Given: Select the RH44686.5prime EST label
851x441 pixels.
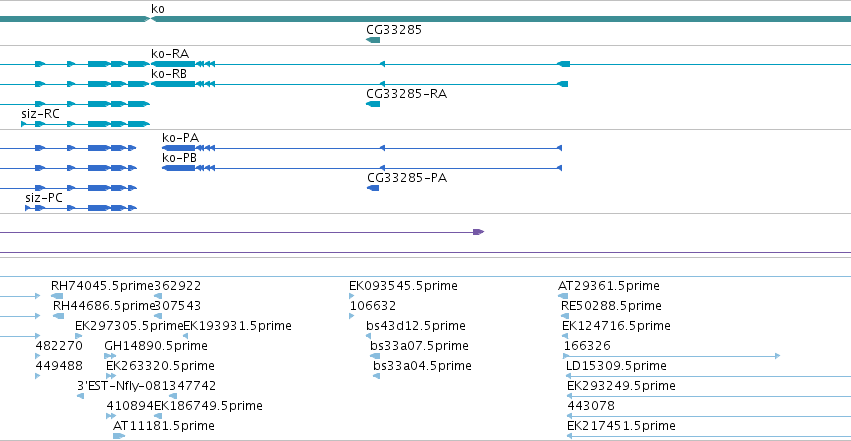Looking at the screenshot, I should tap(104, 306).
